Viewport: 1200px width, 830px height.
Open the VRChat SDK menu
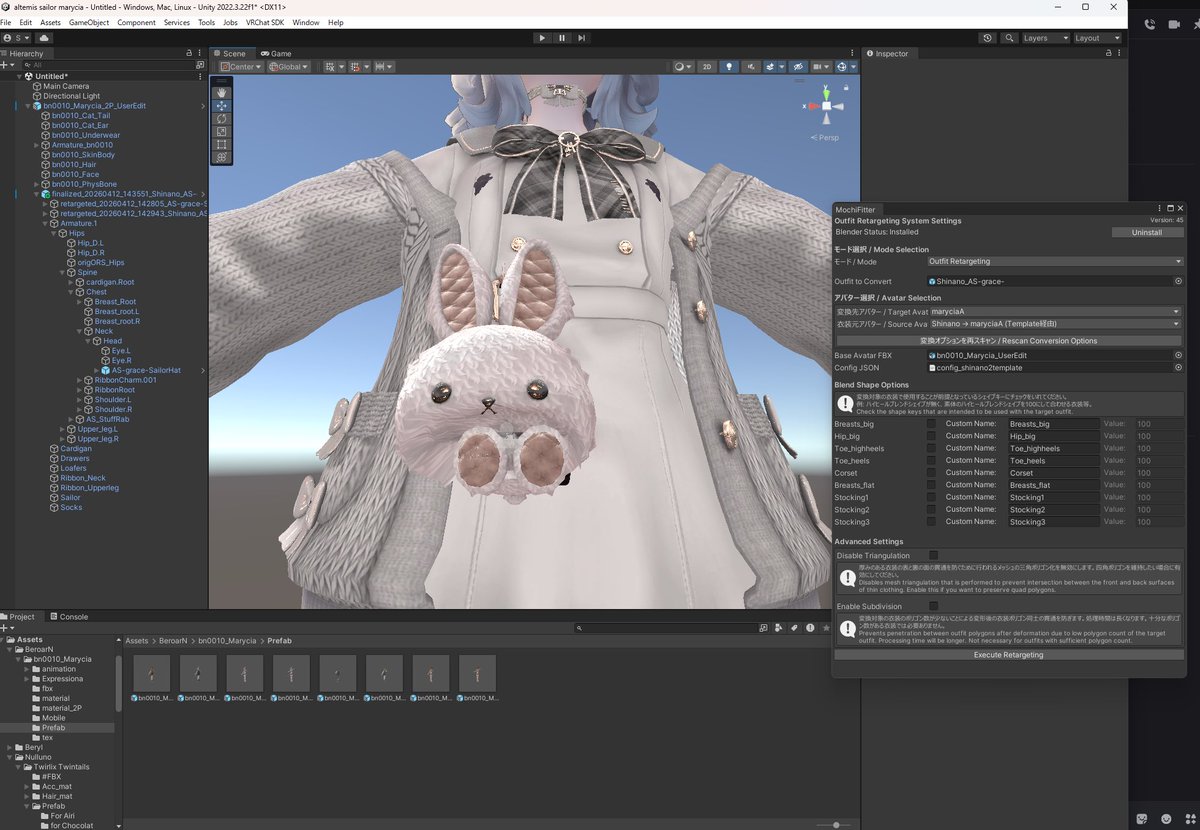tap(265, 22)
